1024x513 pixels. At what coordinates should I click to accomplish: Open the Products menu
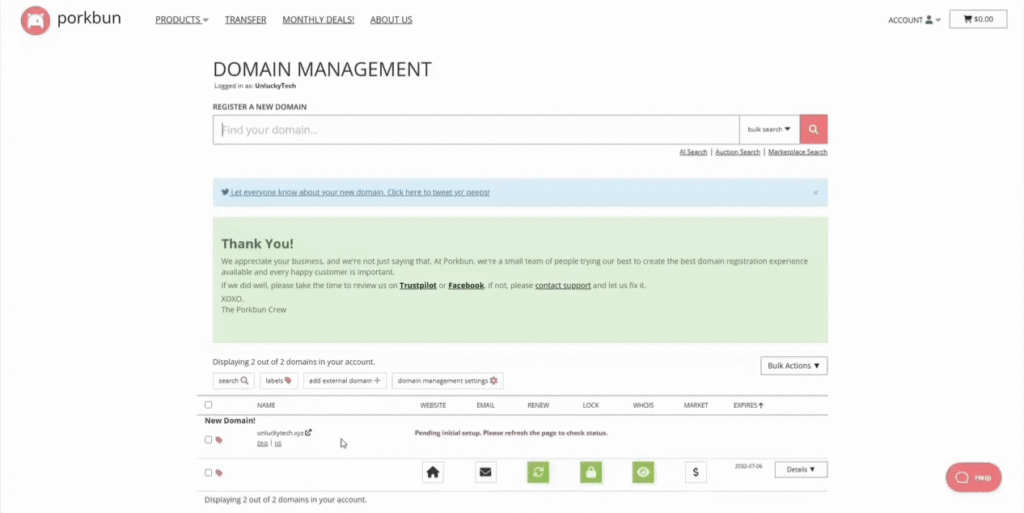point(181,20)
